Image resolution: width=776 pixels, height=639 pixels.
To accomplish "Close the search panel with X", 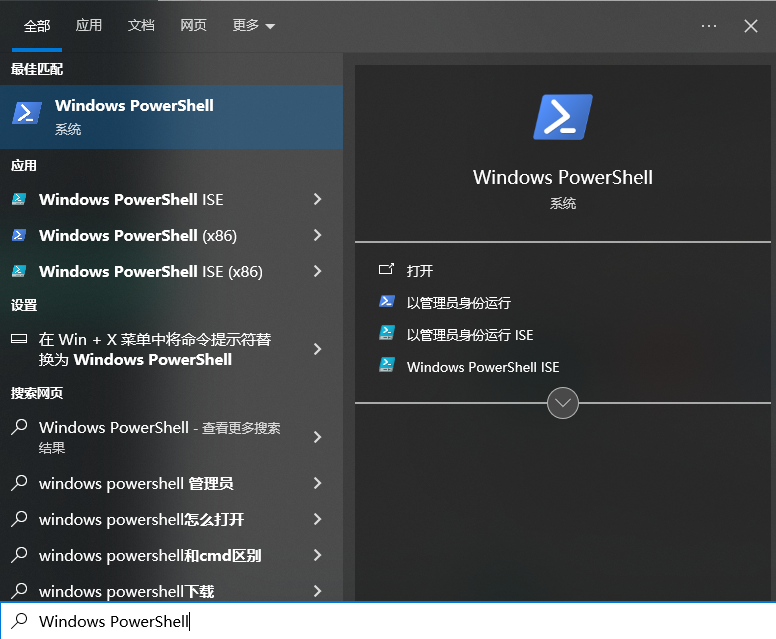I will click(751, 26).
